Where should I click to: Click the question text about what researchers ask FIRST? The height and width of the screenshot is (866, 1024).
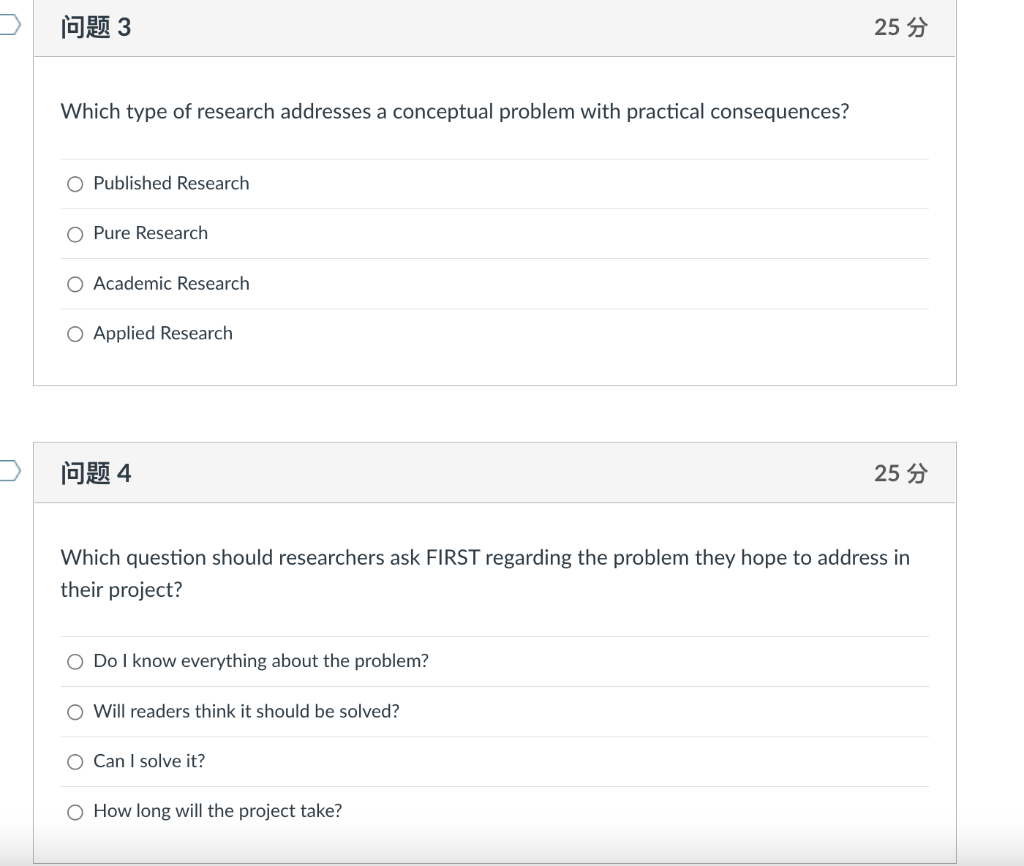pos(485,573)
